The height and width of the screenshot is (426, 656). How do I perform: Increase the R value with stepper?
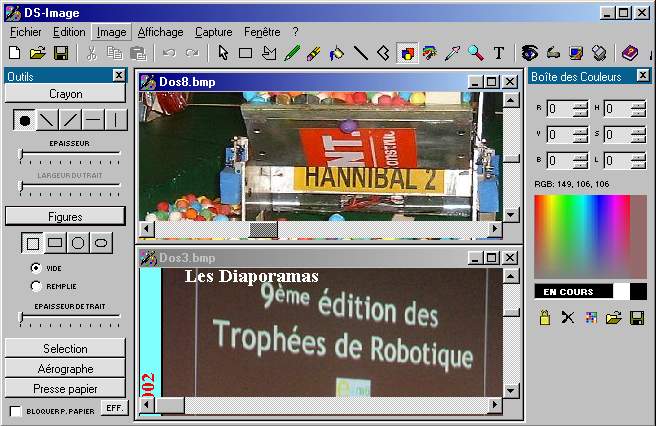click(580, 104)
